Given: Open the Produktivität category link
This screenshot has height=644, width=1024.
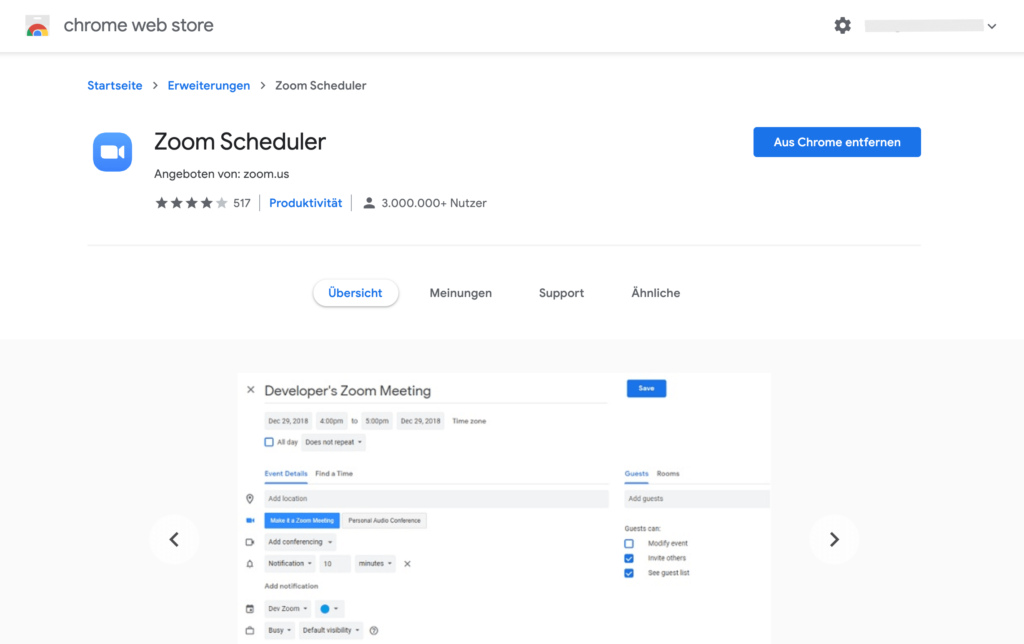Looking at the screenshot, I should 306,203.
